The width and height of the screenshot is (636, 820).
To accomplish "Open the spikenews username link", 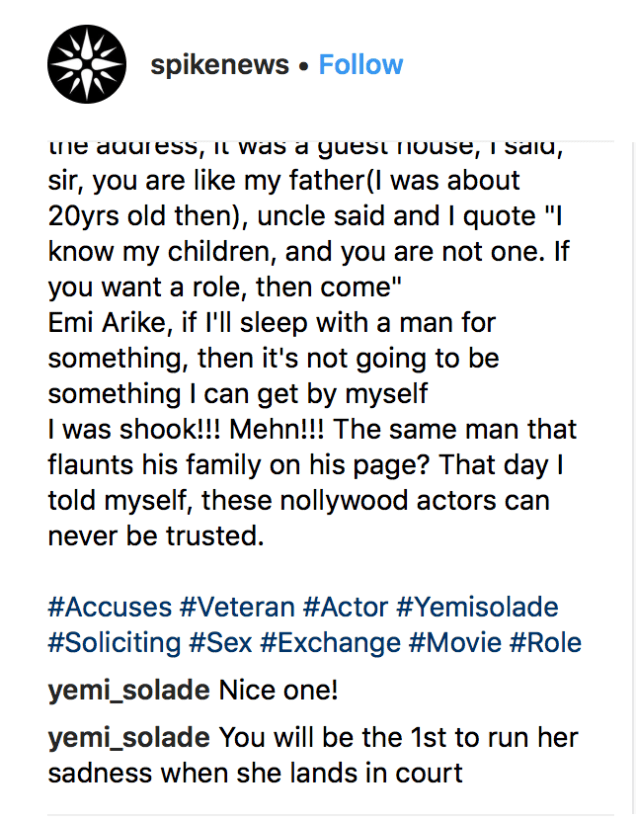I will (x=219, y=65).
